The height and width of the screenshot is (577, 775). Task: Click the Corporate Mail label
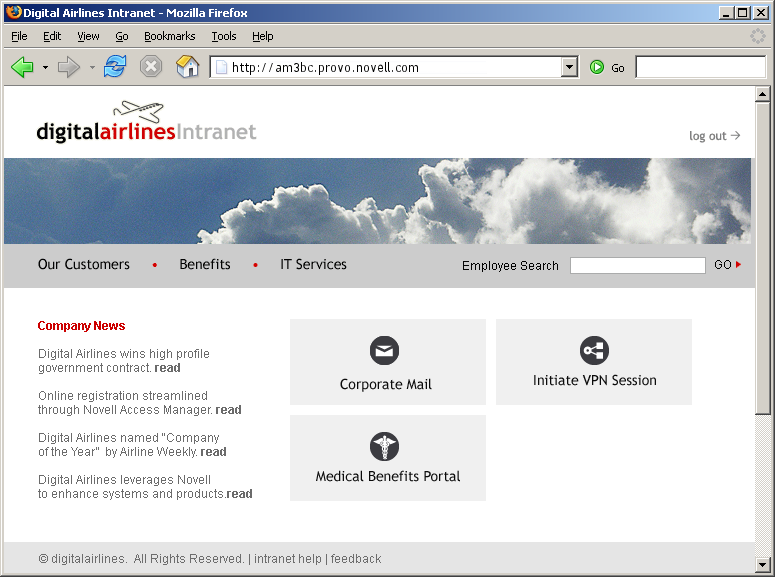click(386, 384)
